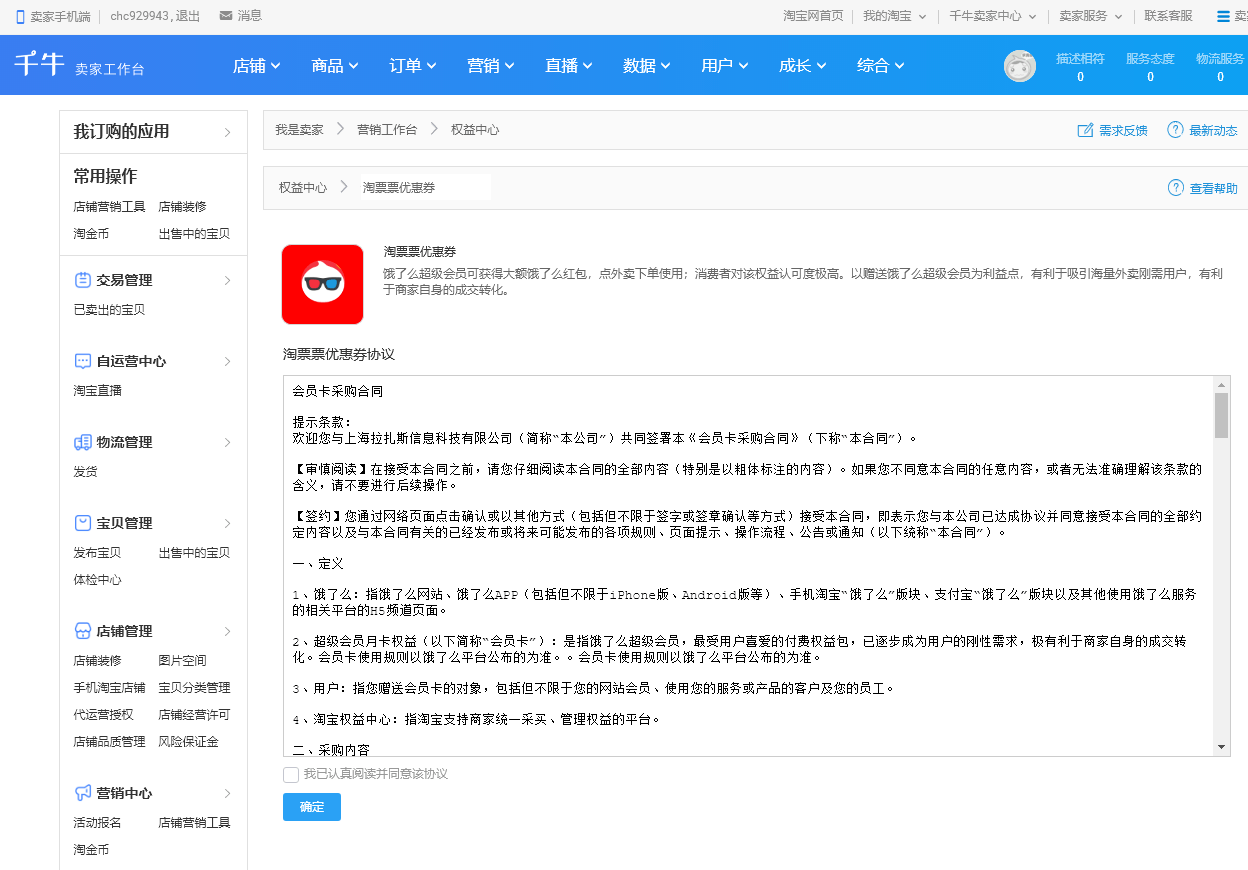Open 我的淘宝 top dropdown

click(x=895, y=16)
